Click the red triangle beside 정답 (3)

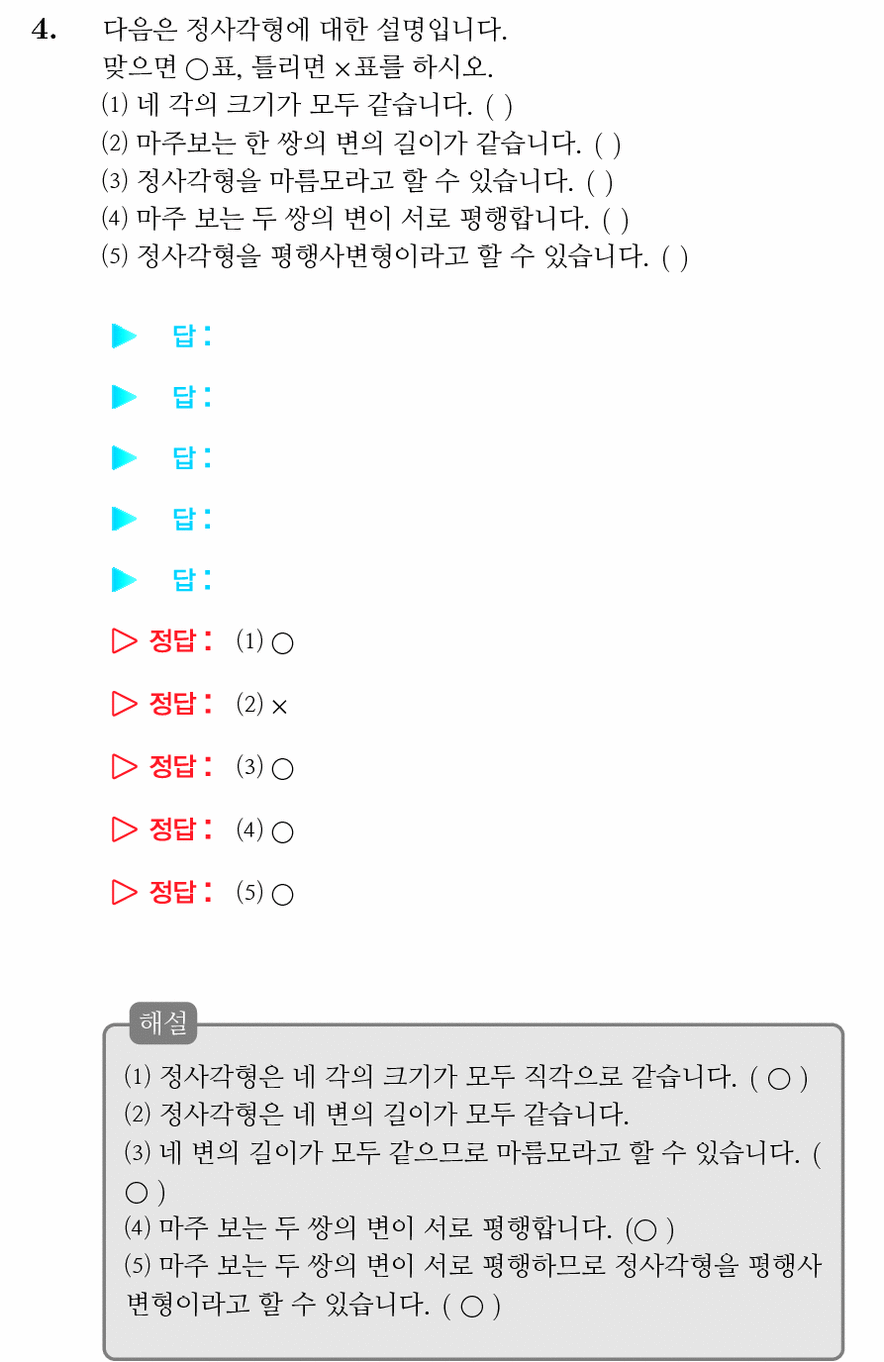pyautogui.click(x=124, y=767)
